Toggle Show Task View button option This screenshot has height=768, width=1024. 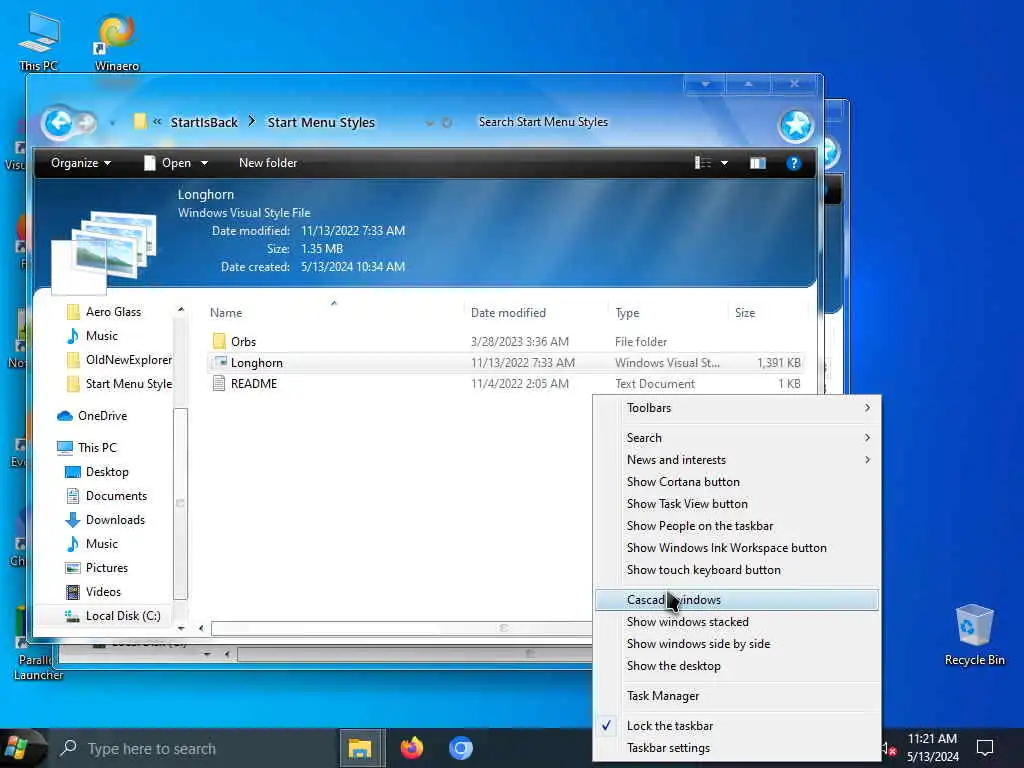737,504
